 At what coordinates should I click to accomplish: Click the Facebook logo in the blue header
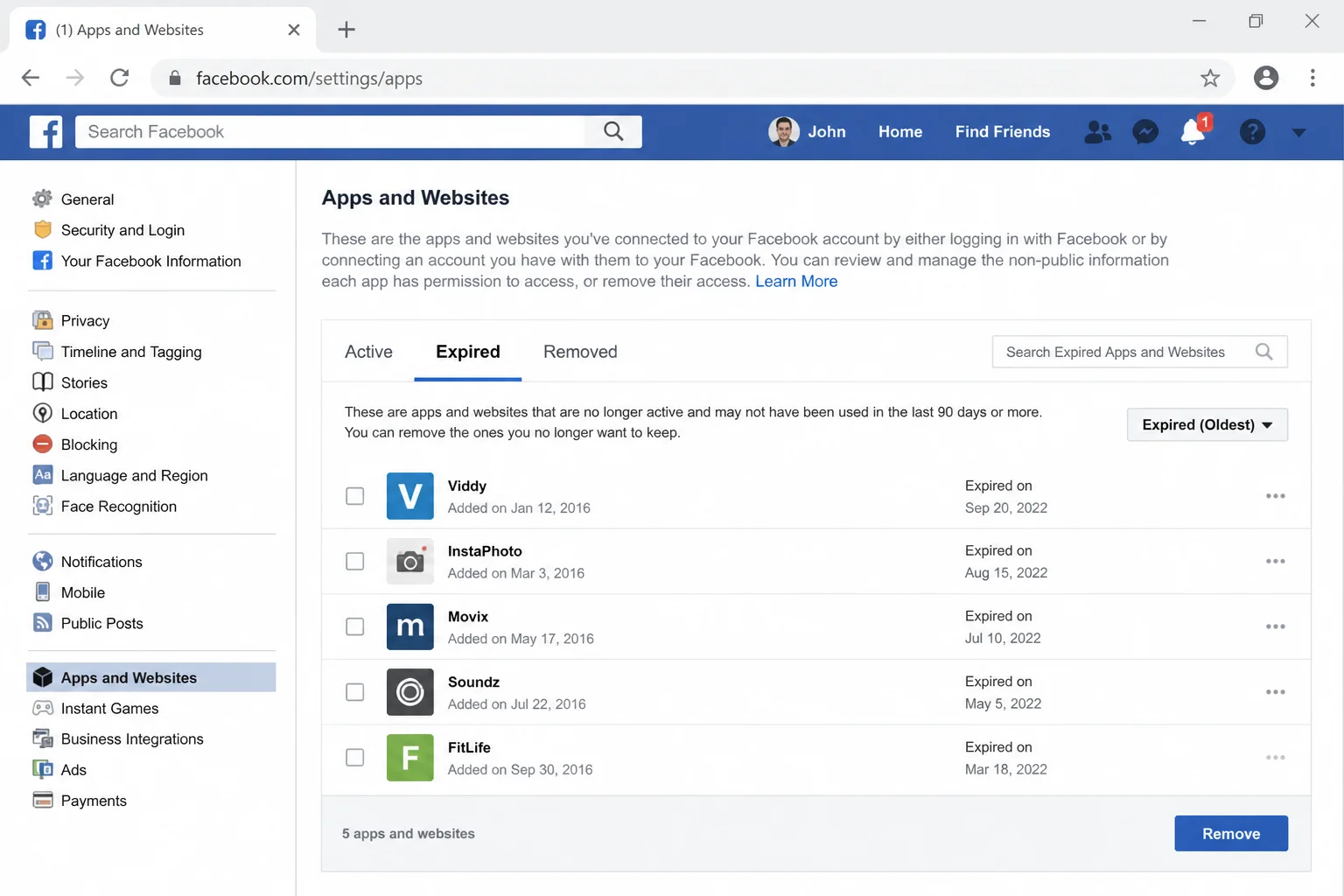pos(45,132)
